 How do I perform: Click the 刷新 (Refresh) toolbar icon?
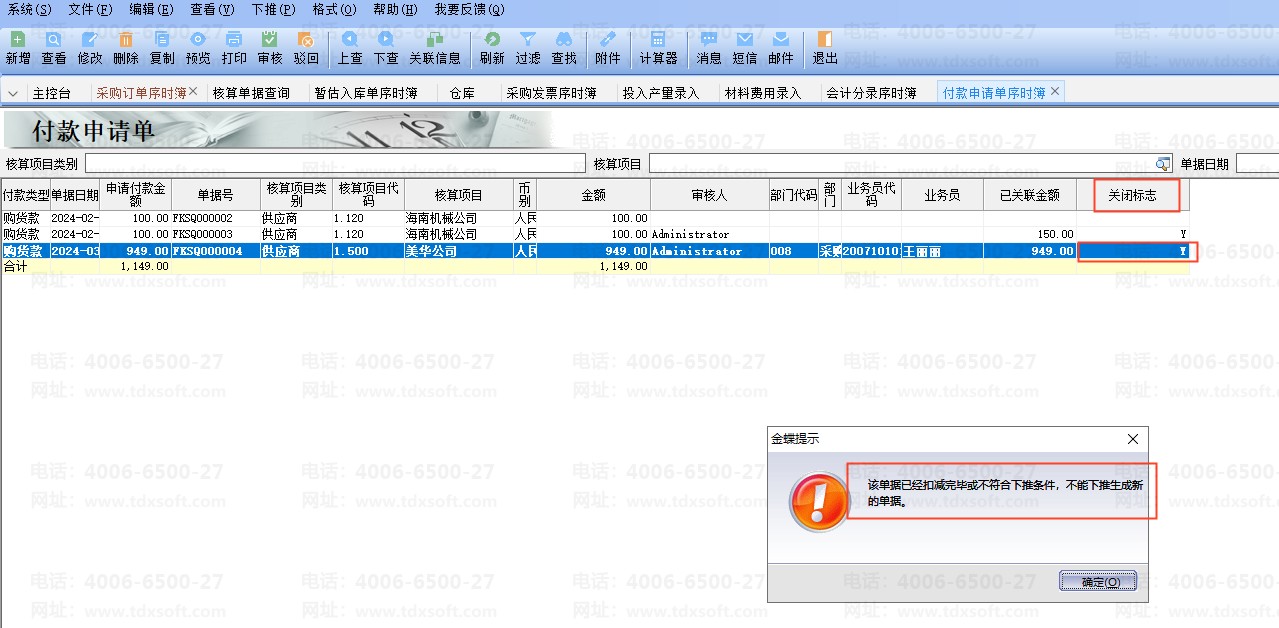click(492, 47)
